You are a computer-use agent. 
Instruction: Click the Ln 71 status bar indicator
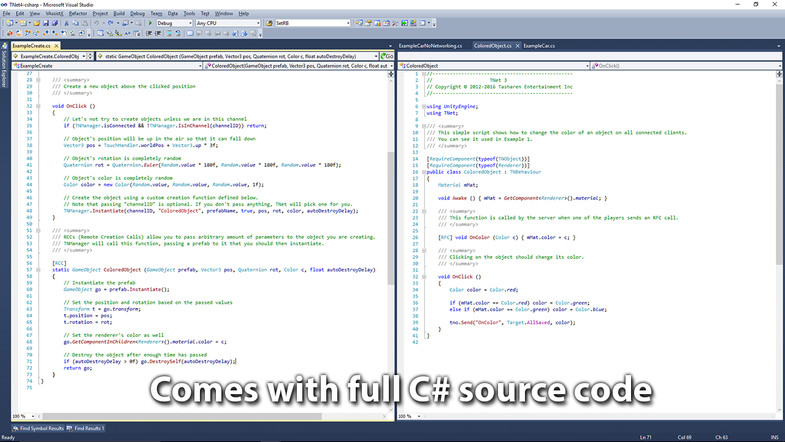[x=646, y=437]
